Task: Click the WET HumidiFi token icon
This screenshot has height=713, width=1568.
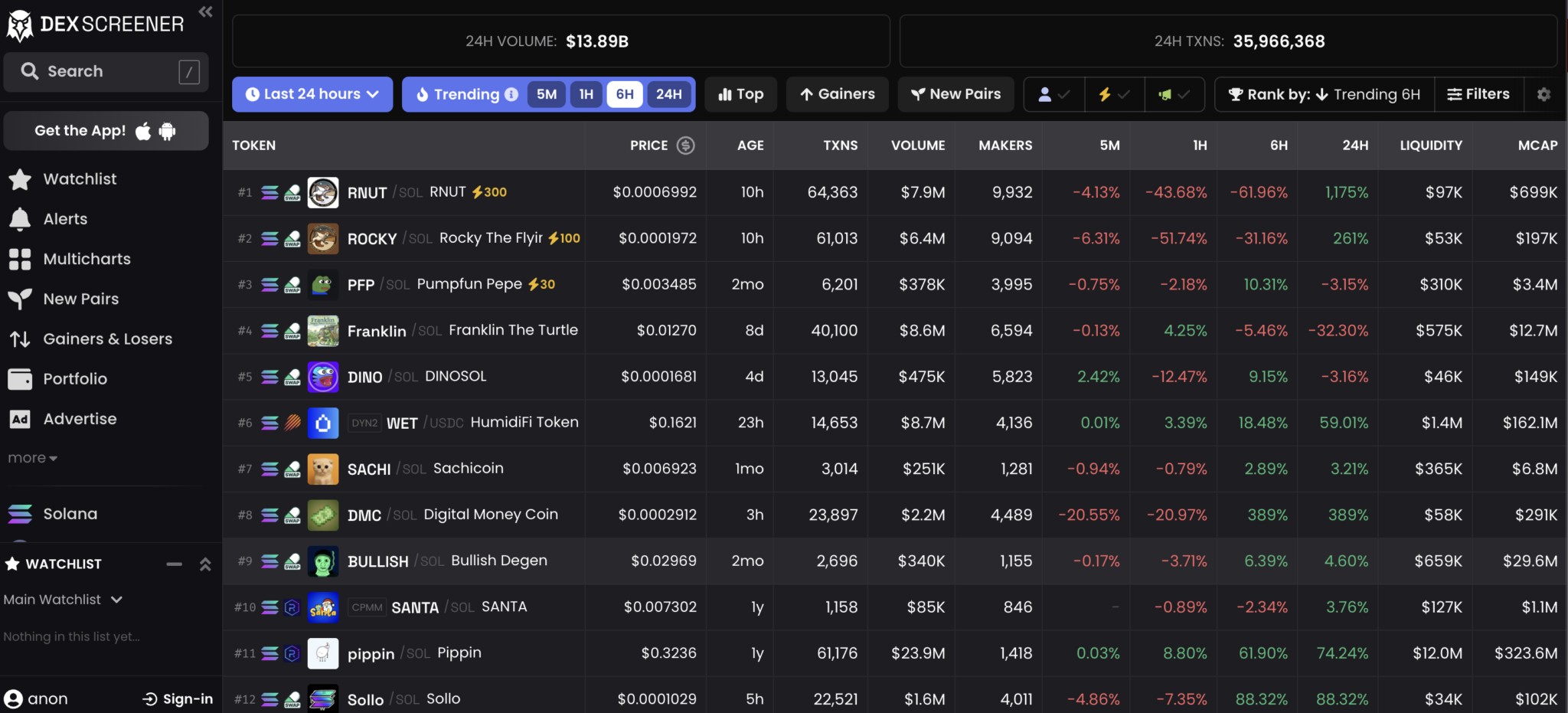Action: [x=323, y=423]
